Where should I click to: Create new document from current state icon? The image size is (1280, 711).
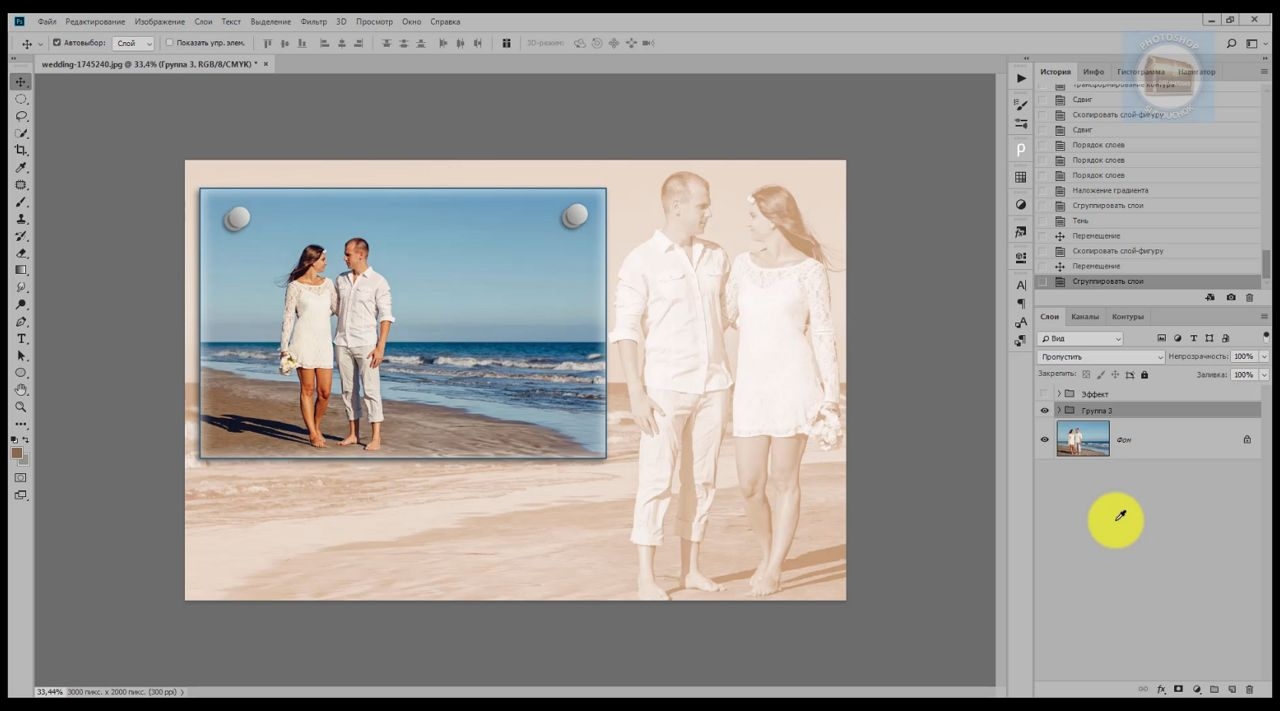point(1210,297)
